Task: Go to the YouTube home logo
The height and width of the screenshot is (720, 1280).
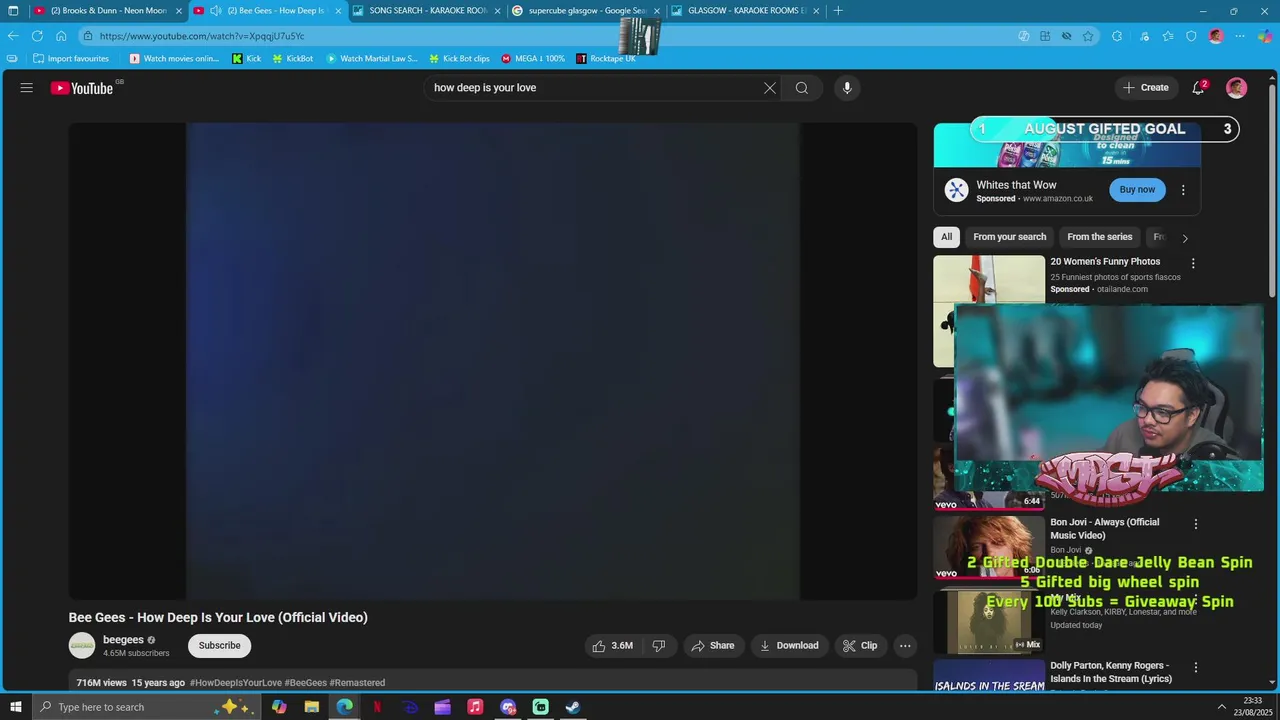Action: (x=83, y=88)
